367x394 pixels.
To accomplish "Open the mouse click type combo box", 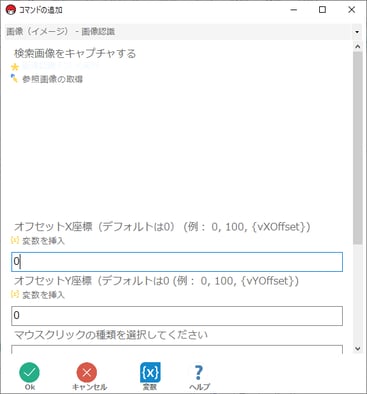I will point(177,350).
